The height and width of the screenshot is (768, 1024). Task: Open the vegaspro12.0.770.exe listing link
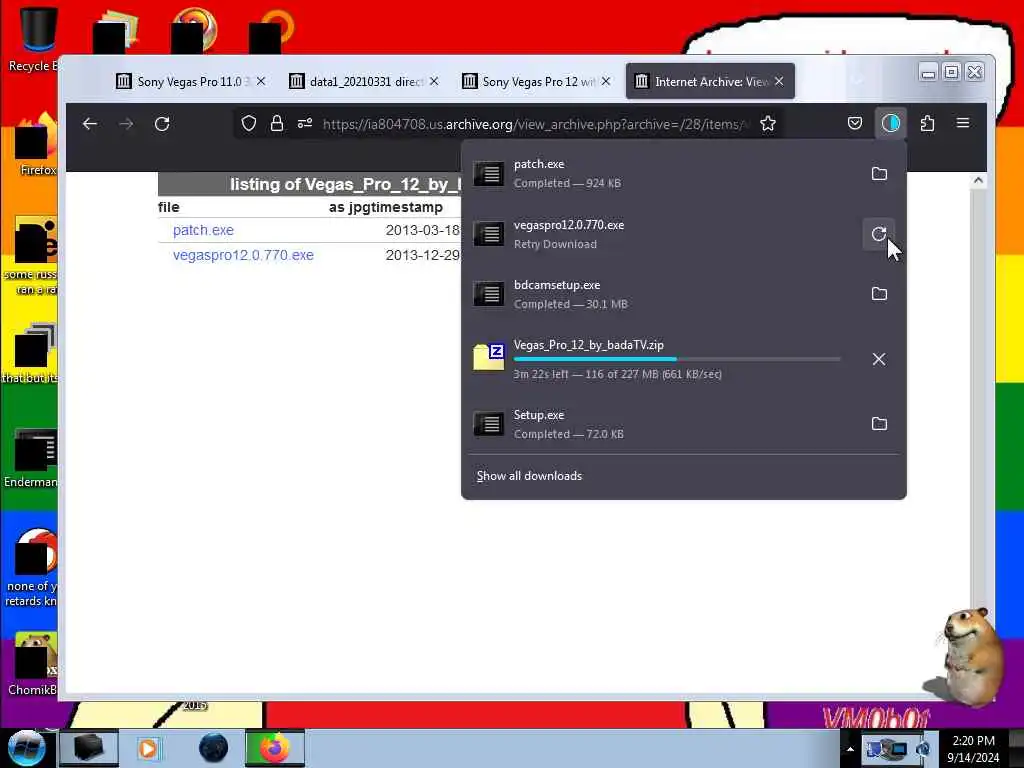click(243, 255)
